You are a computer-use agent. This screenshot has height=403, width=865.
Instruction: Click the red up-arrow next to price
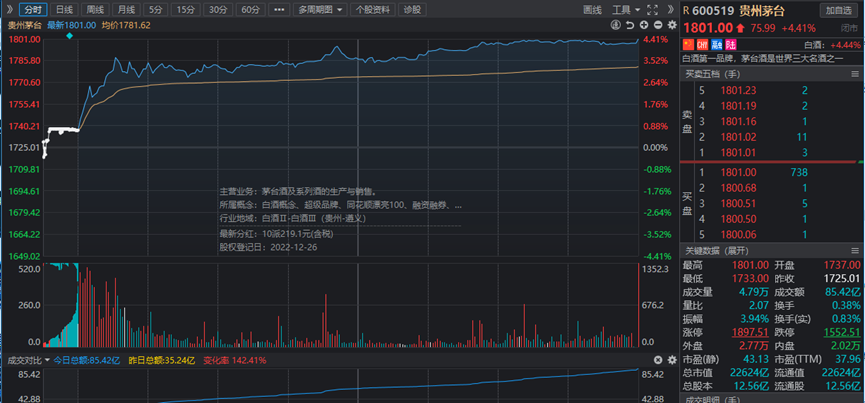pos(740,28)
